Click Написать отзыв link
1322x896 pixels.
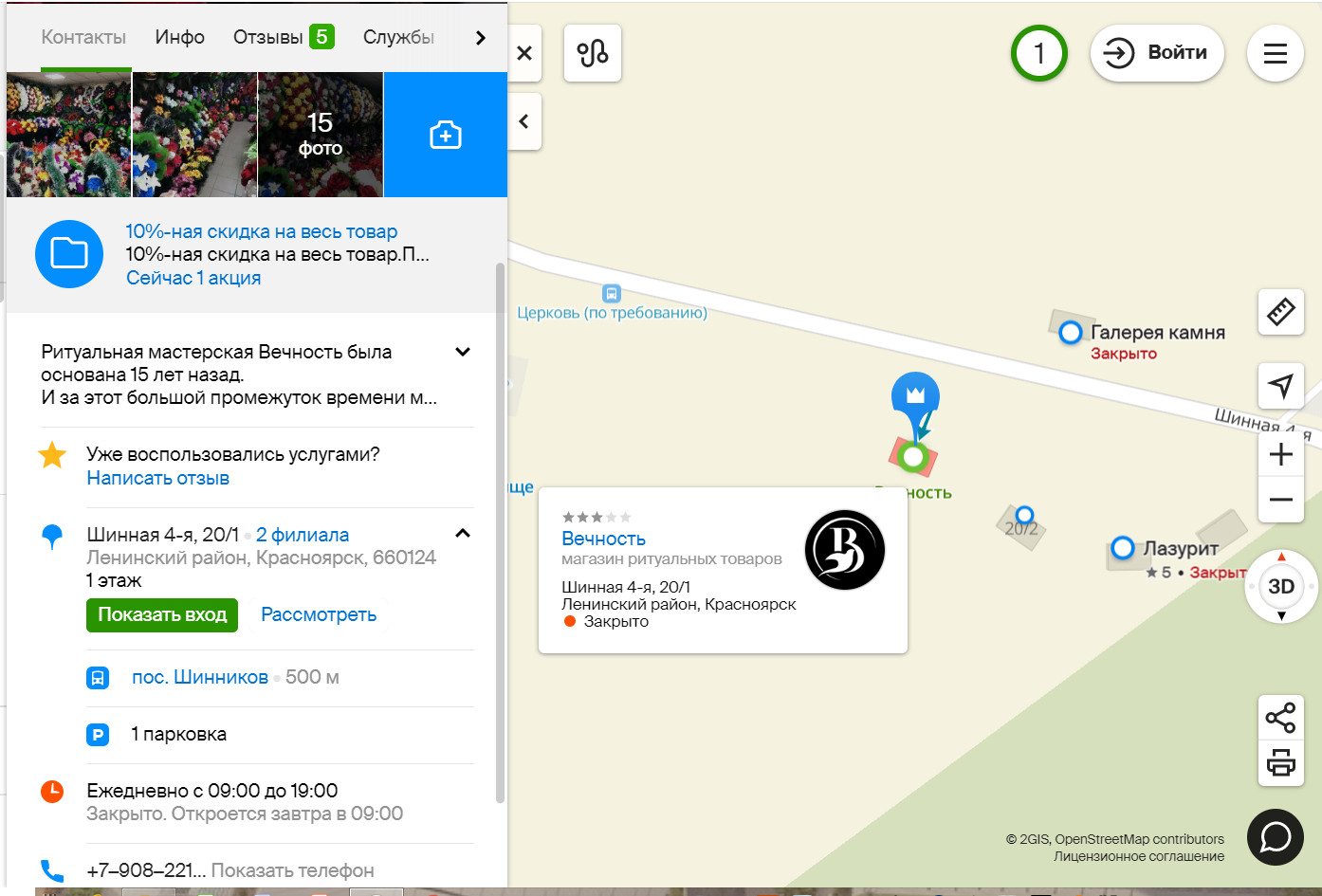[158, 478]
